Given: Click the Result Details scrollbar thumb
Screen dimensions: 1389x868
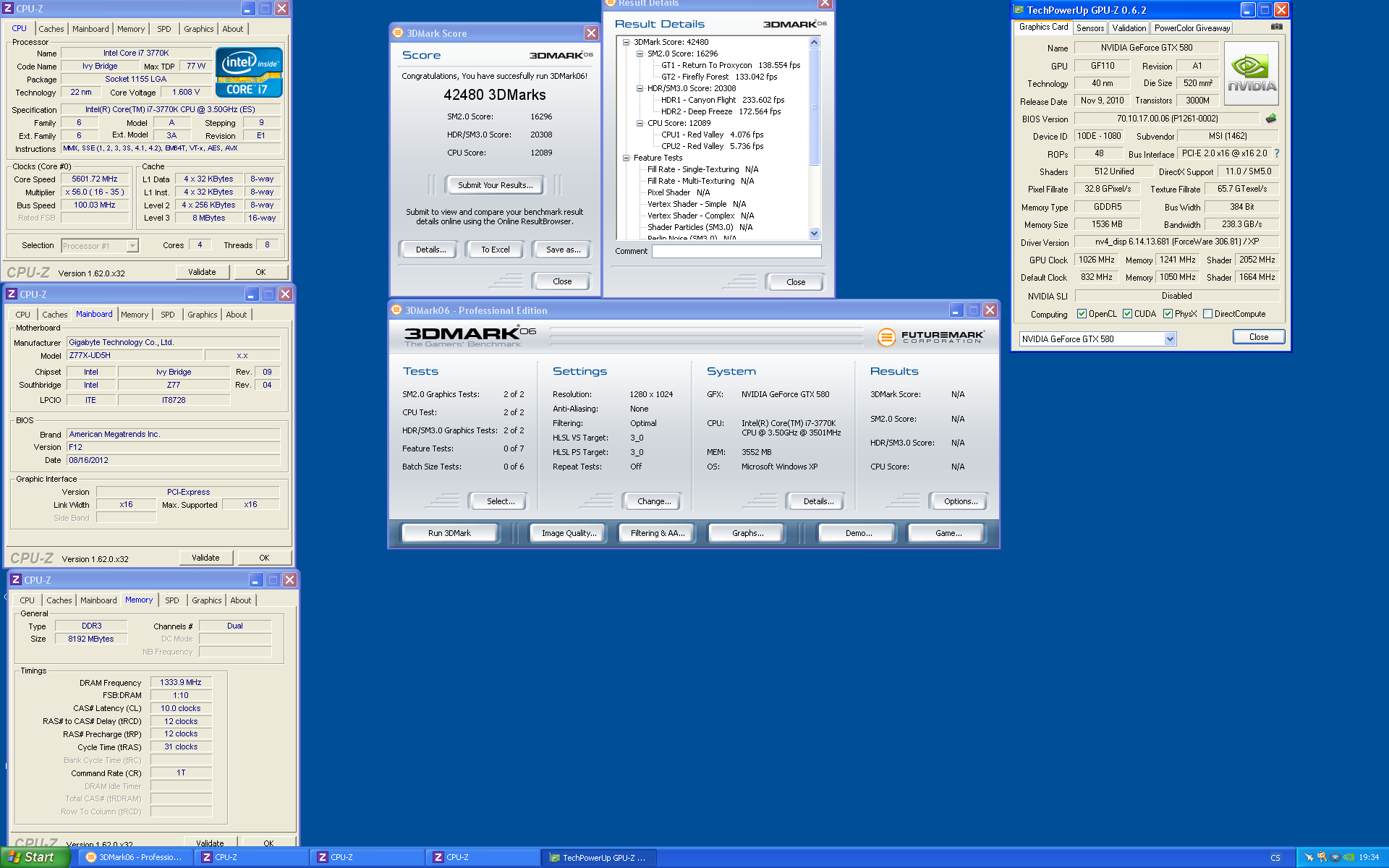Looking at the screenshot, I should coord(814,106).
